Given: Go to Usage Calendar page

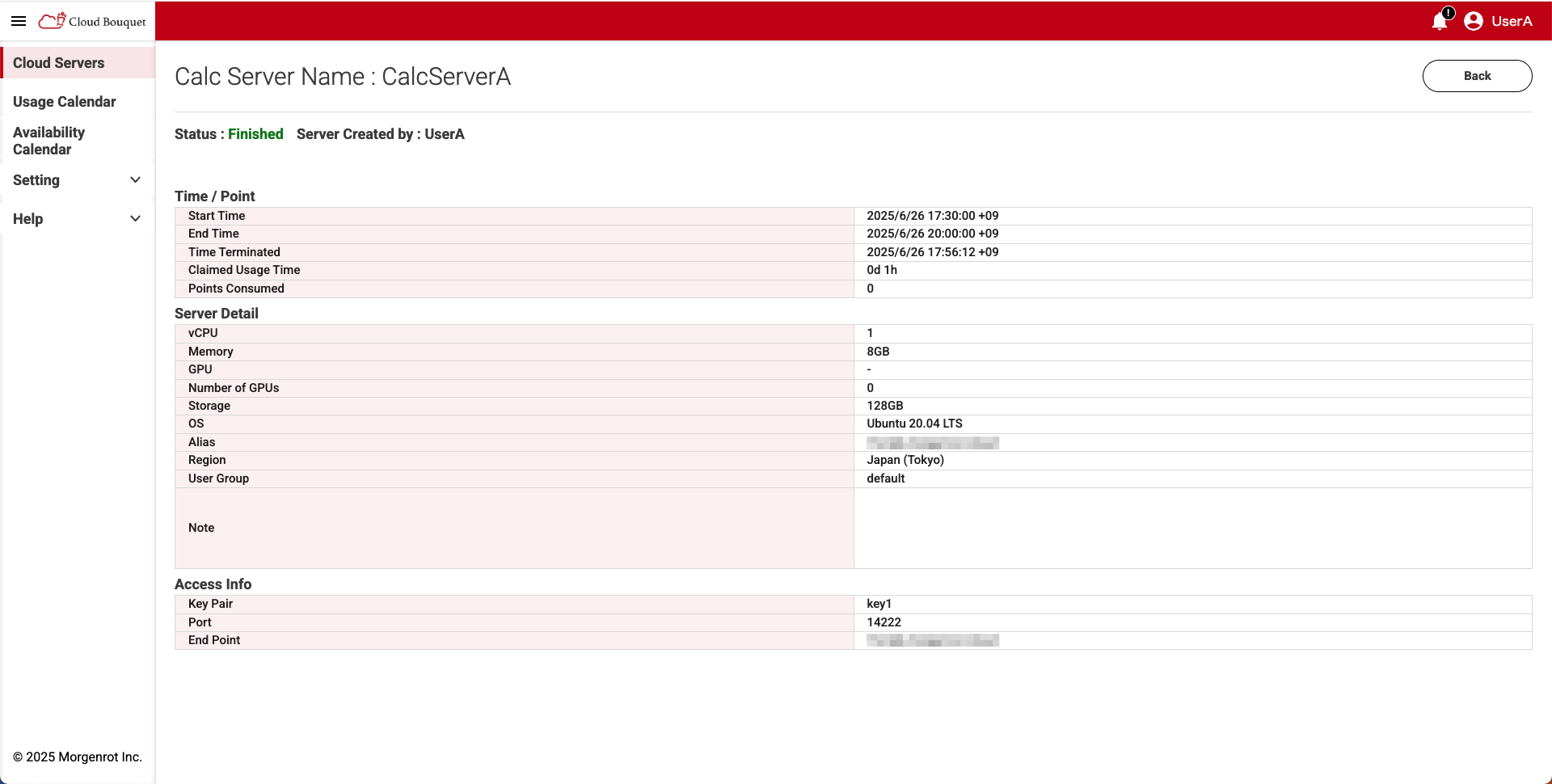Looking at the screenshot, I should pos(65,102).
